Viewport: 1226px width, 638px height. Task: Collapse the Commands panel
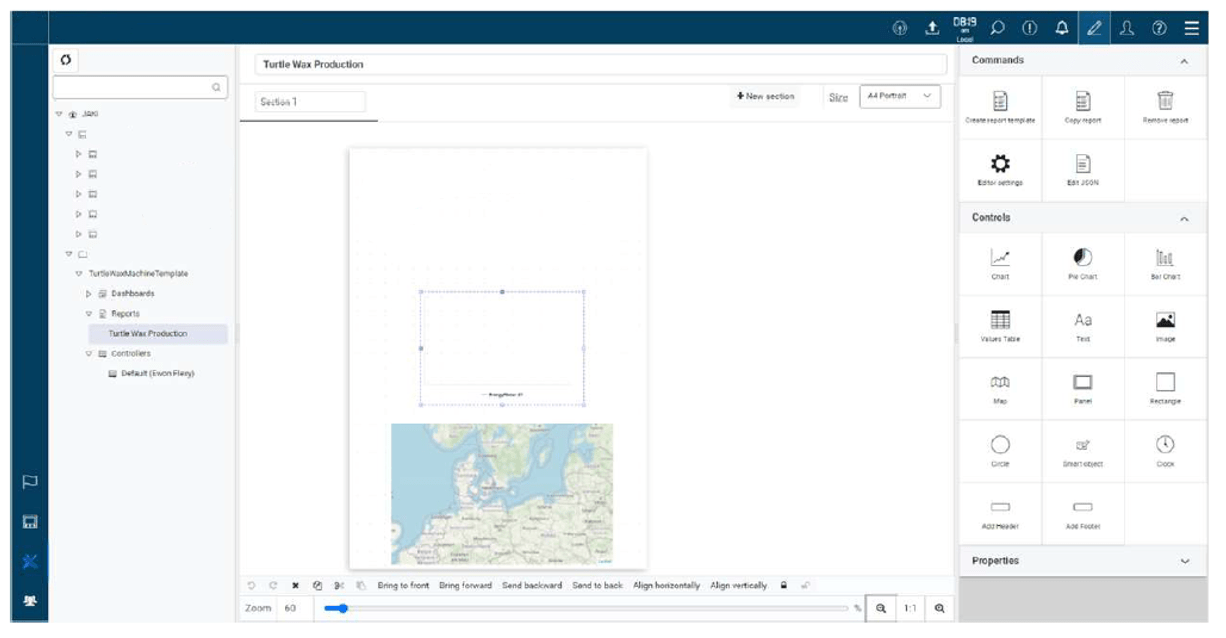[x=1184, y=61]
